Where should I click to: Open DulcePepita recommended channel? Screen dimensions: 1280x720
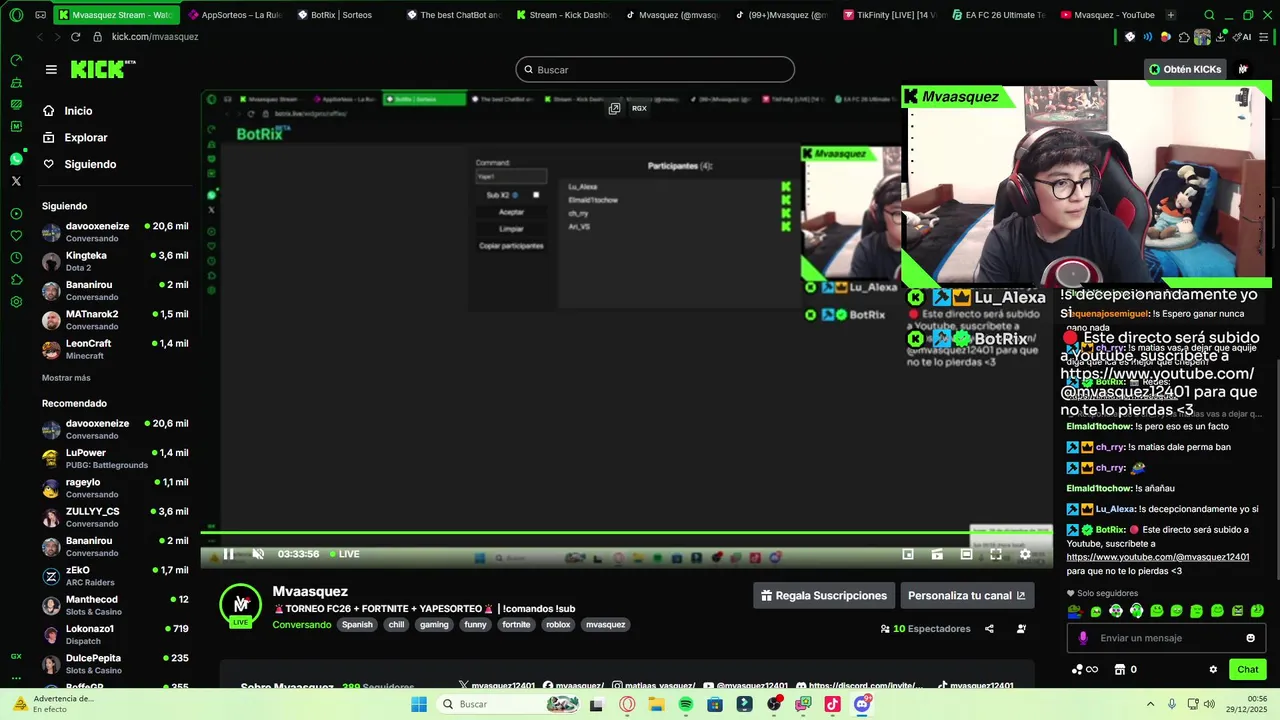(115, 664)
